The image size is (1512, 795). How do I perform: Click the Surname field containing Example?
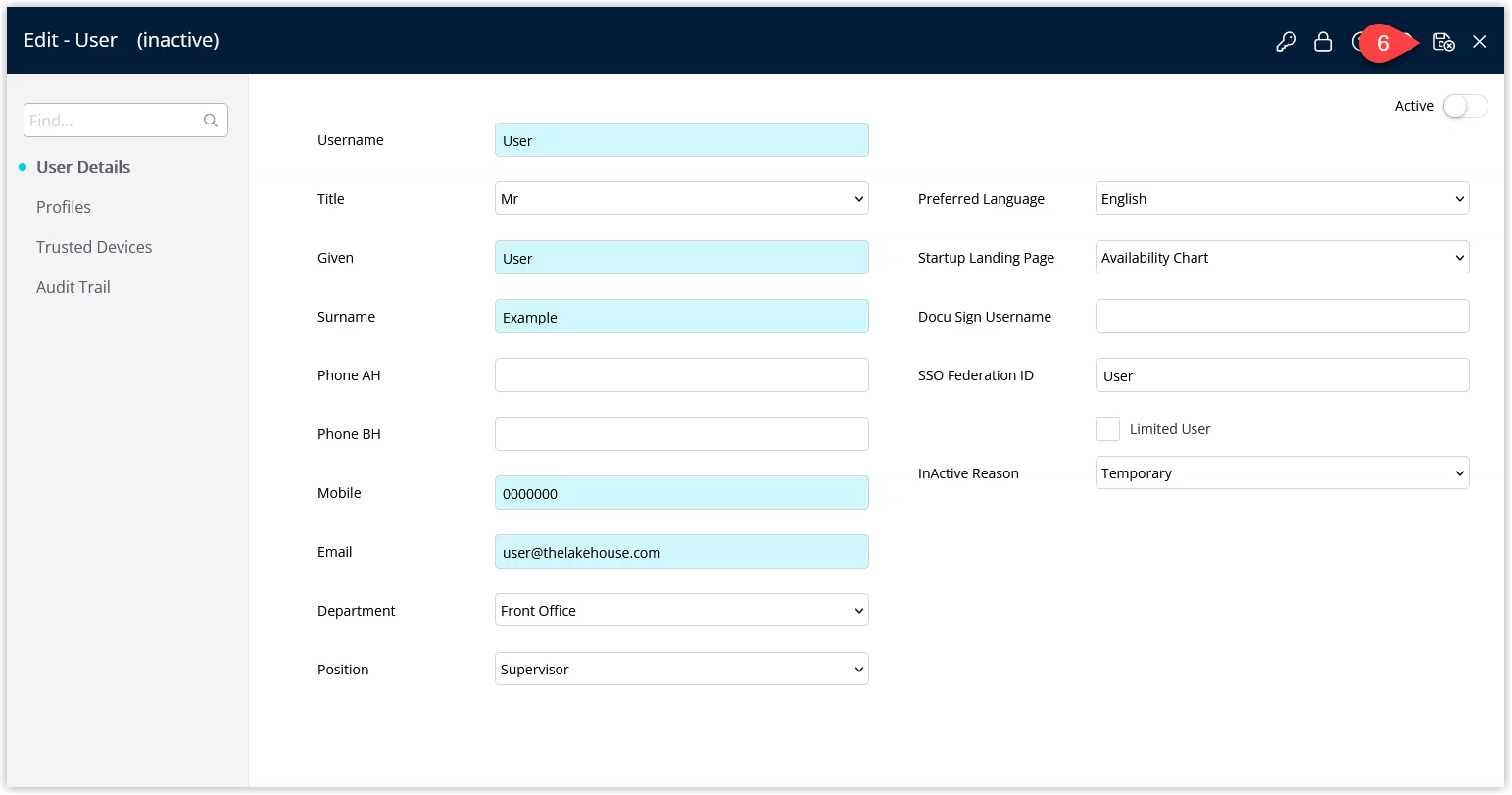click(x=682, y=317)
